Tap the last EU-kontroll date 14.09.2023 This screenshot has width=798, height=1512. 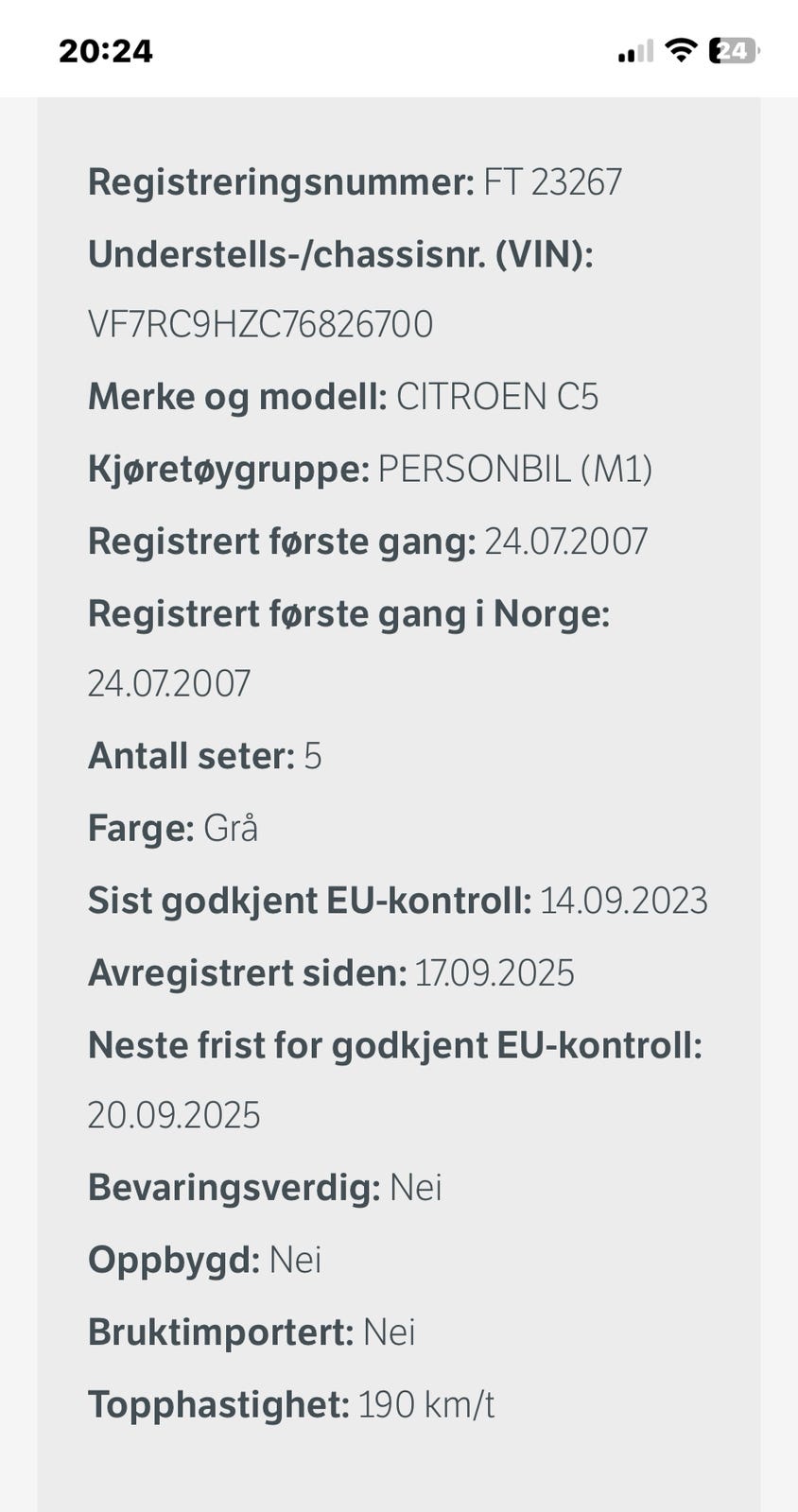point(624,901)
